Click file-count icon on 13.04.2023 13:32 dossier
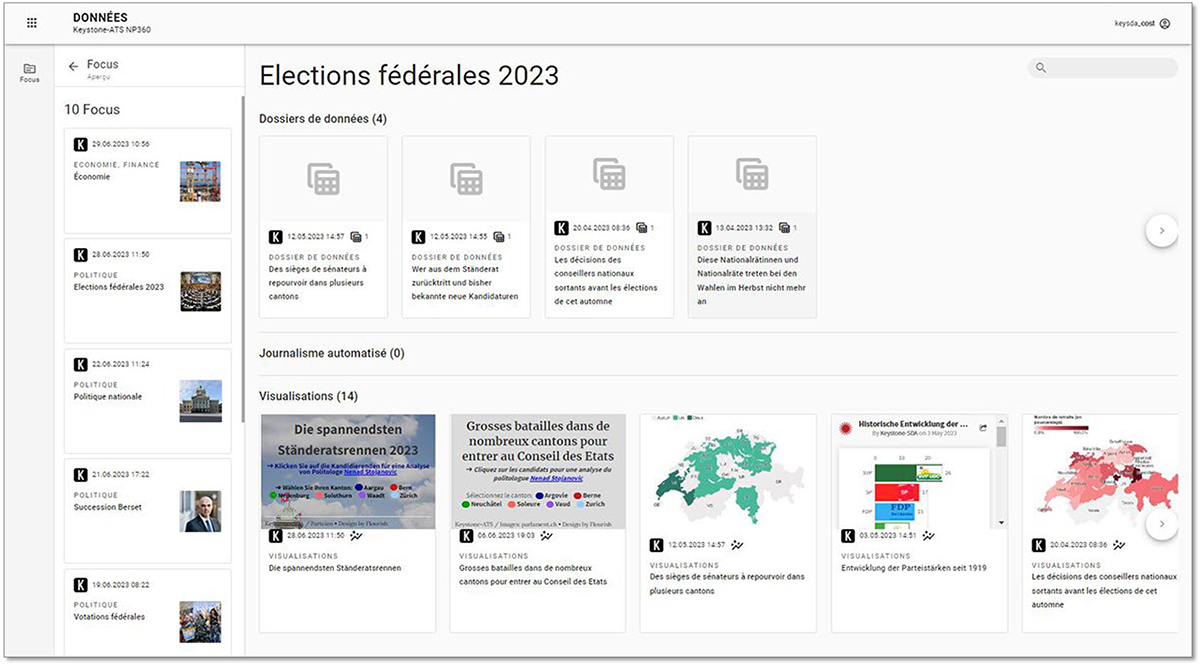 point(784,228)
